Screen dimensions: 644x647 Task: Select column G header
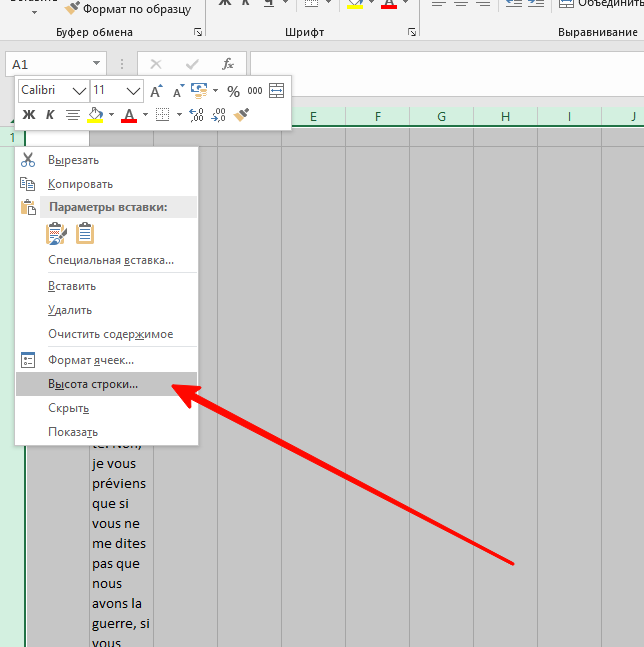(441, 117)
